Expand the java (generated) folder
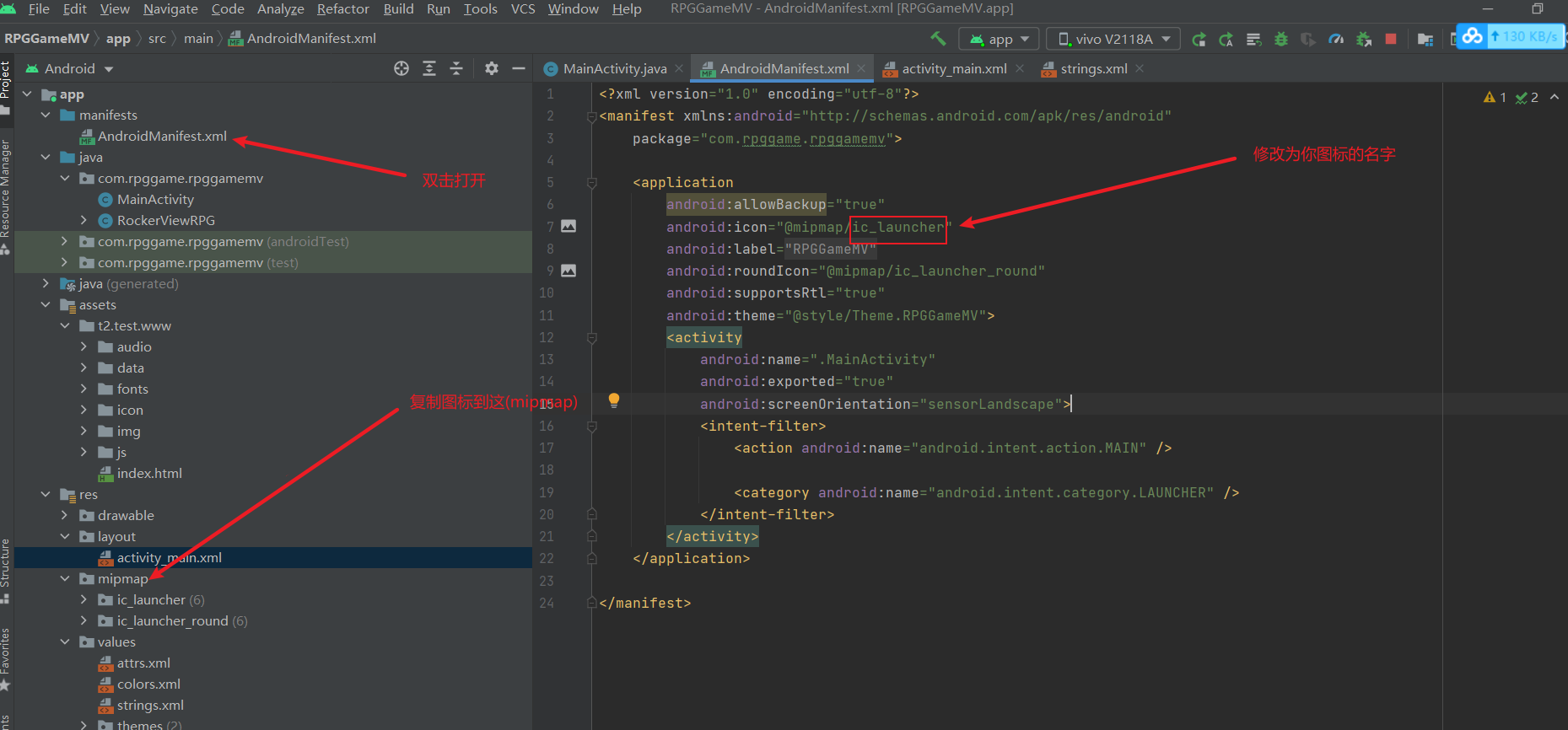Viewport: 1568px width, 730px height. point(46,283)
